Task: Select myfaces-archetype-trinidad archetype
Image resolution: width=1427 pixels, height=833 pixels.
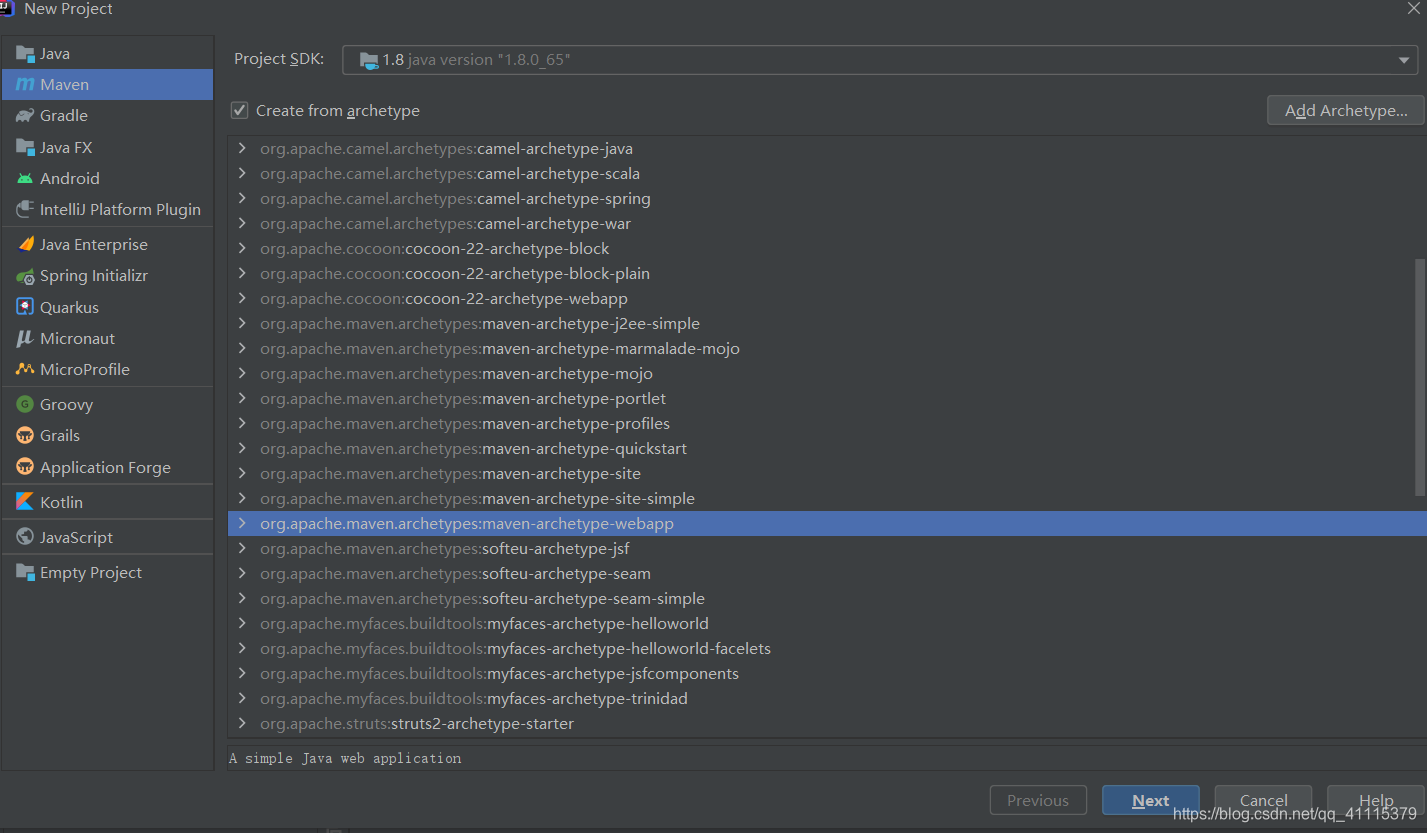Action: point(827,698)
